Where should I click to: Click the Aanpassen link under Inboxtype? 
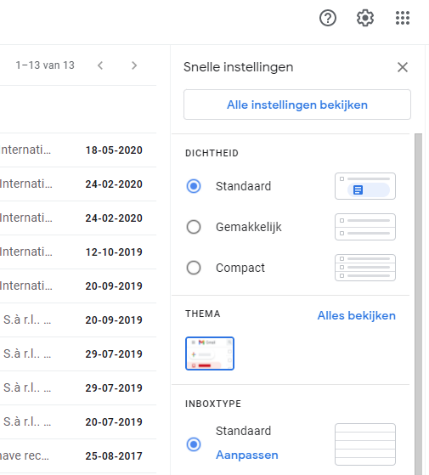click(x=247, y=455)
